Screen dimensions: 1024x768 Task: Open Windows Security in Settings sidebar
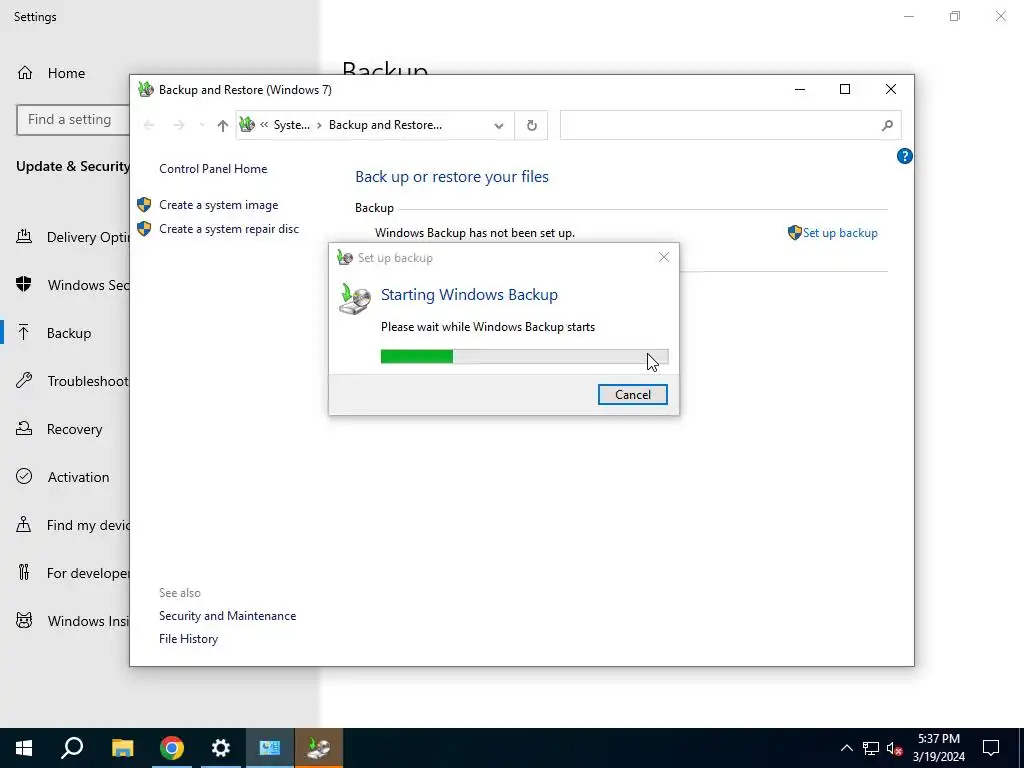tap(72, 285)
